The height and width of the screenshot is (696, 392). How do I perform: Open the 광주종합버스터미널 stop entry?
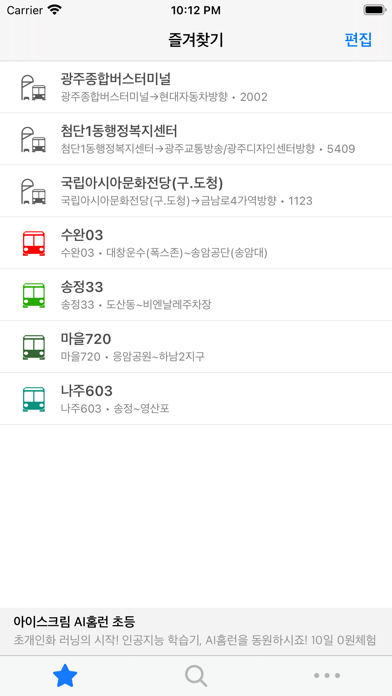196,87
